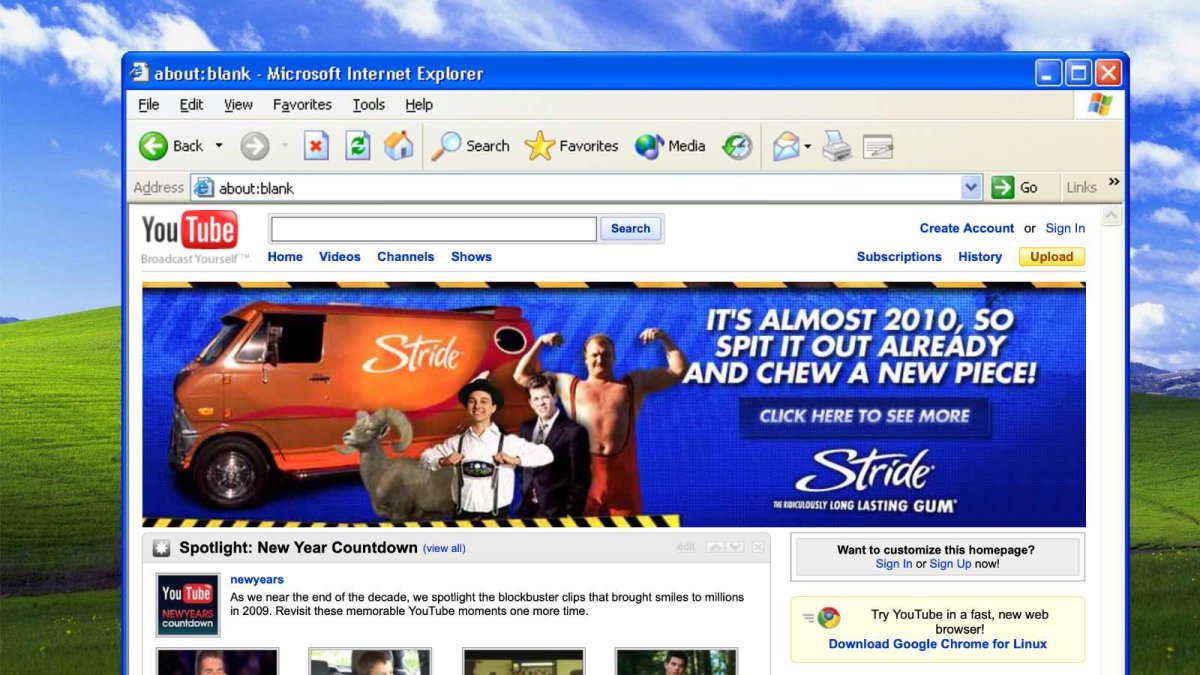Click the YouTube Search button
The width and height of the screenshot is (1200, 675).
pyautogui.click(x=631, y=229)
